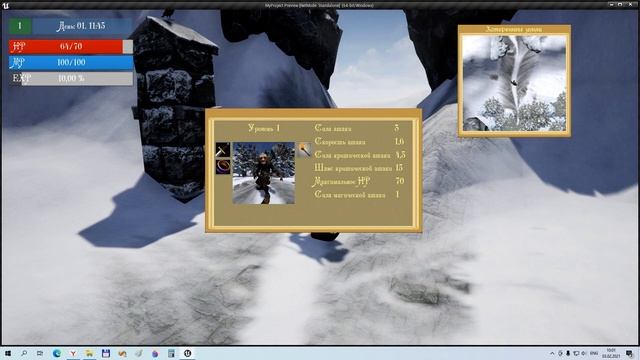
Task: Click the "Сила атаки" stat row
Action: [x=360, y=128]
